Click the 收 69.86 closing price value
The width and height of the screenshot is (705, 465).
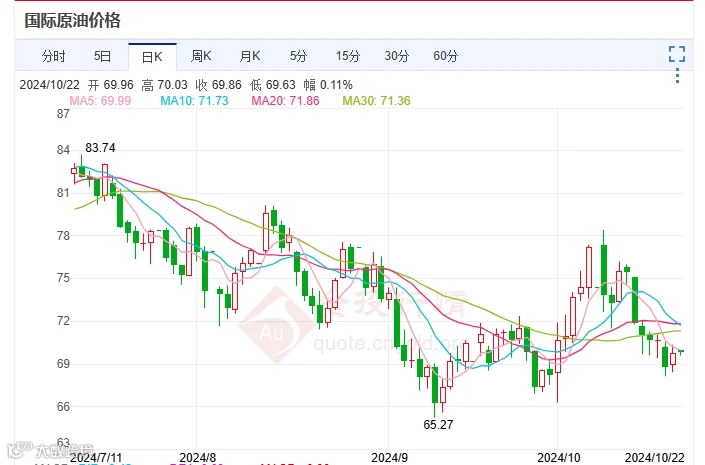219,85
